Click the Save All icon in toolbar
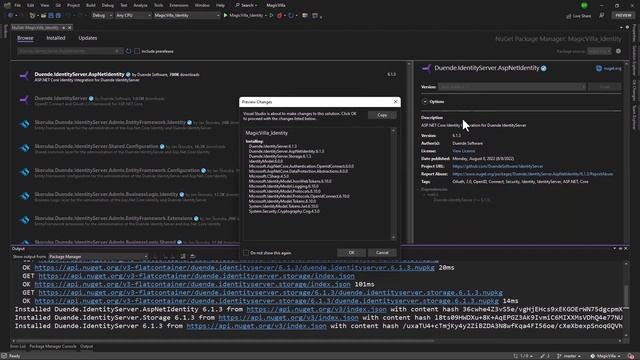The image size is (640, 360). click(x=58, y=16)
